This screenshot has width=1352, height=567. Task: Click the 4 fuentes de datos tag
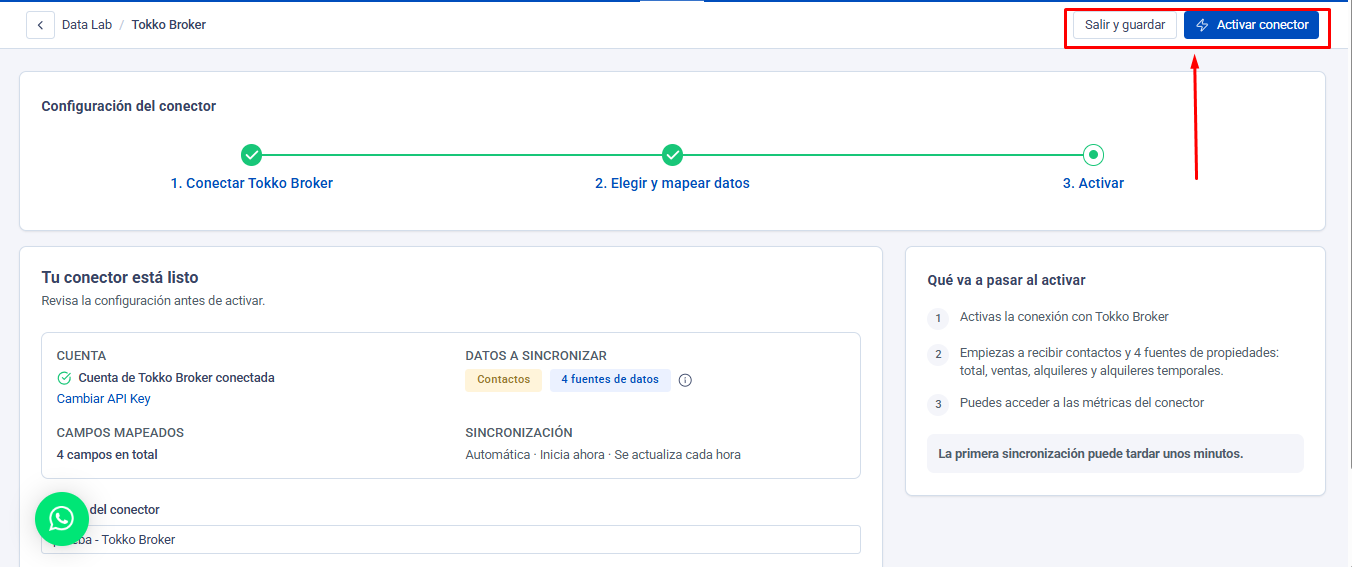[610, 380]
